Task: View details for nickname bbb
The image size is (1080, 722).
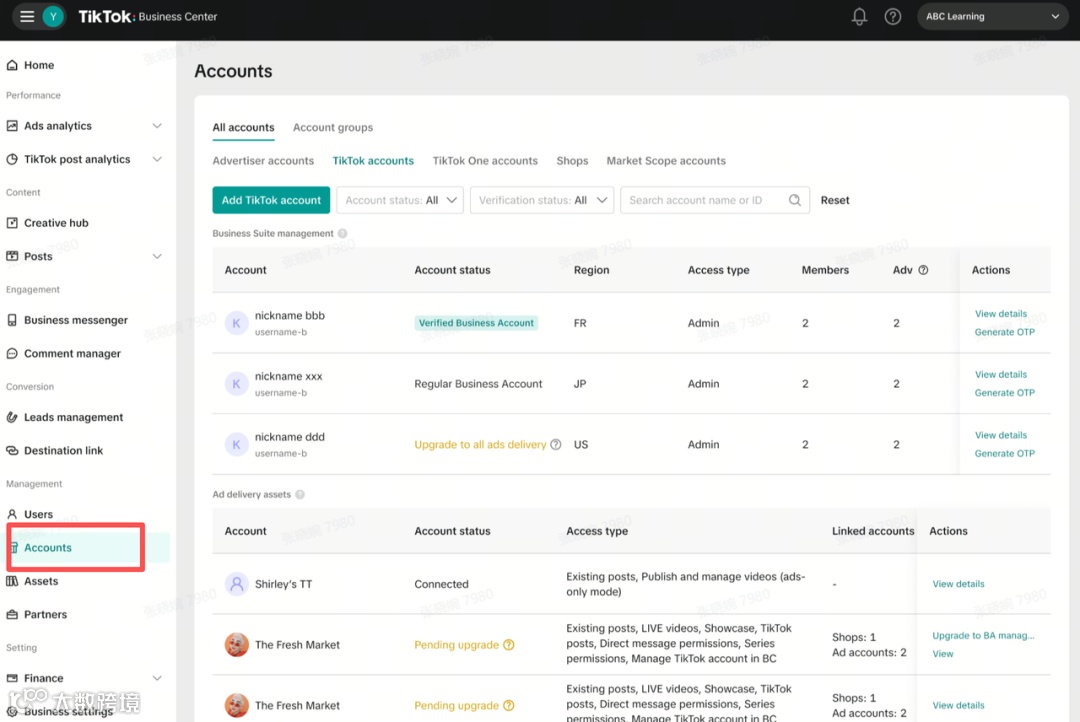Action: click(x=1001, y=313)
